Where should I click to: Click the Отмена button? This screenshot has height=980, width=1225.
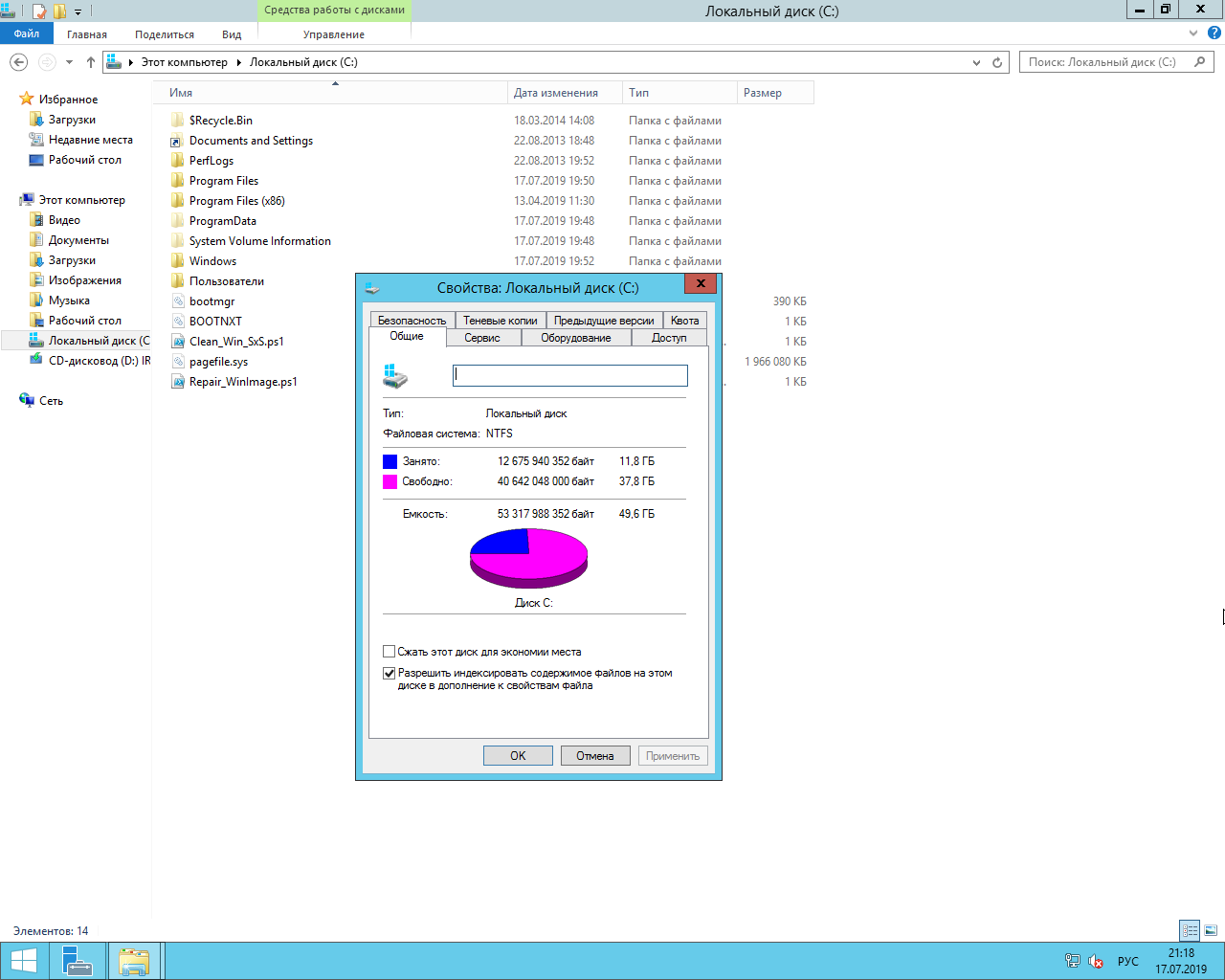595,756
